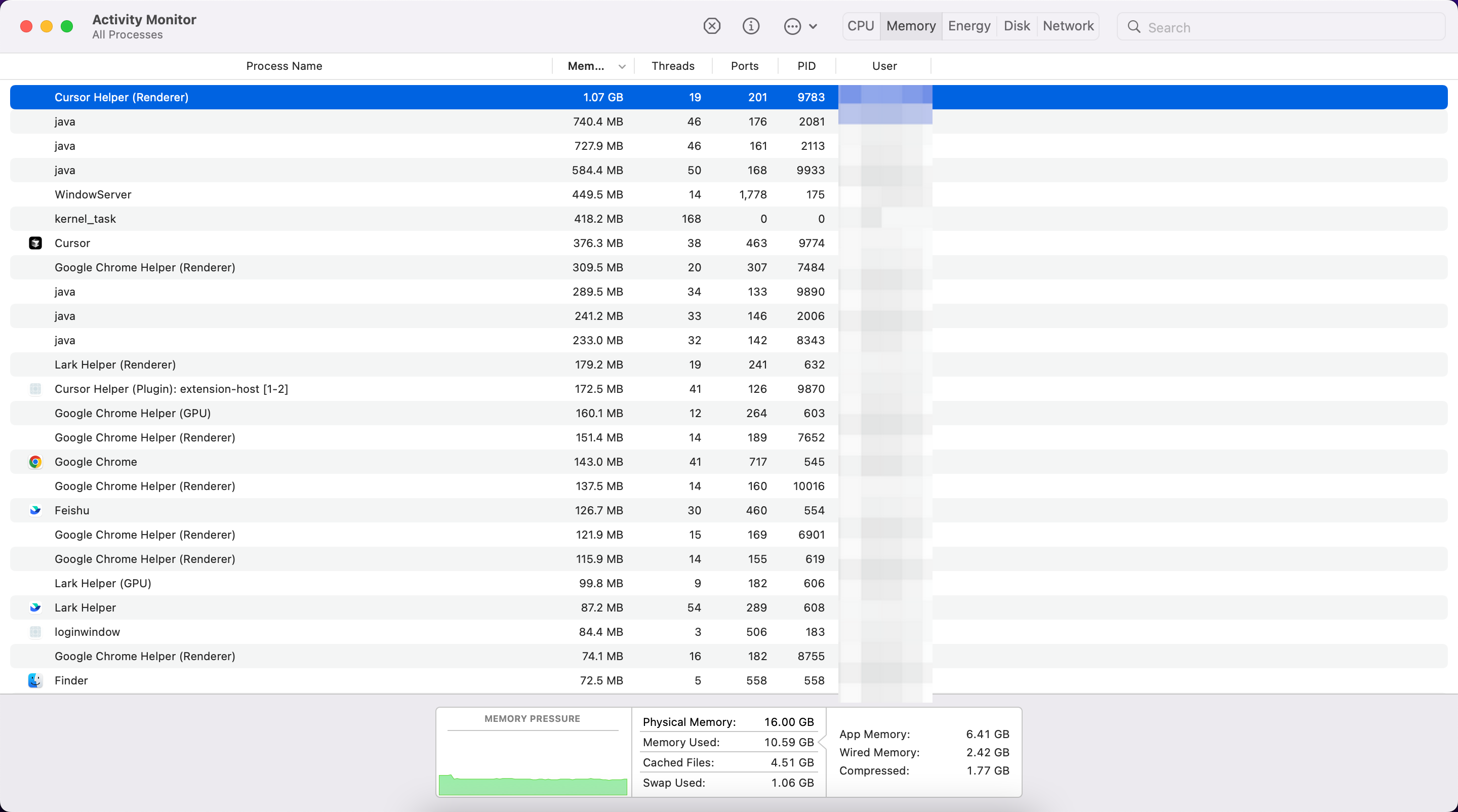Image resolution: width=1458 pixels, height=812 pixels.
Task: Click the Cursor app icon in process list
Action: pyautogui.click(x=35, y=243)
